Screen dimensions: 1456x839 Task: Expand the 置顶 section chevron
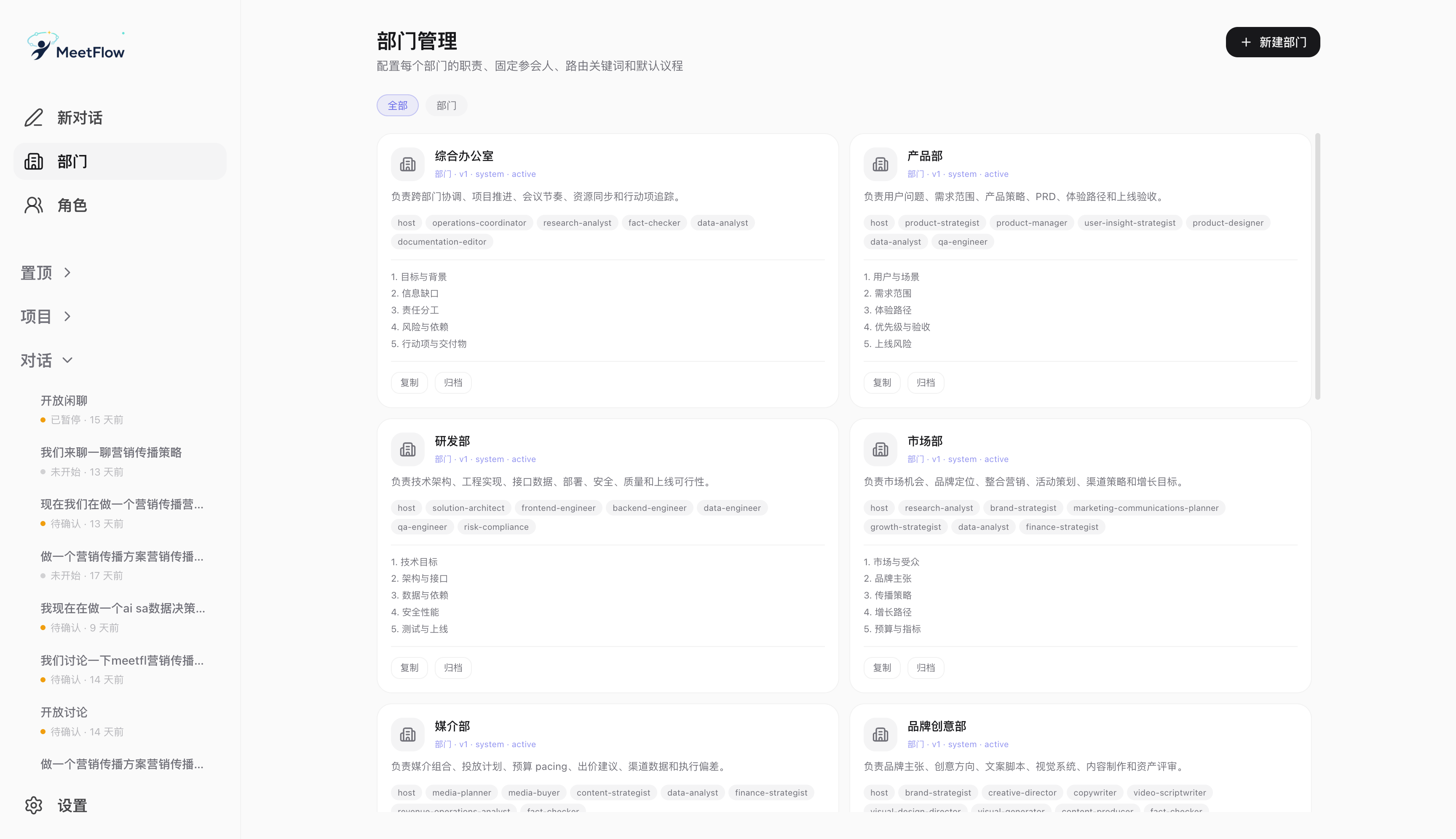click(67, 273)
